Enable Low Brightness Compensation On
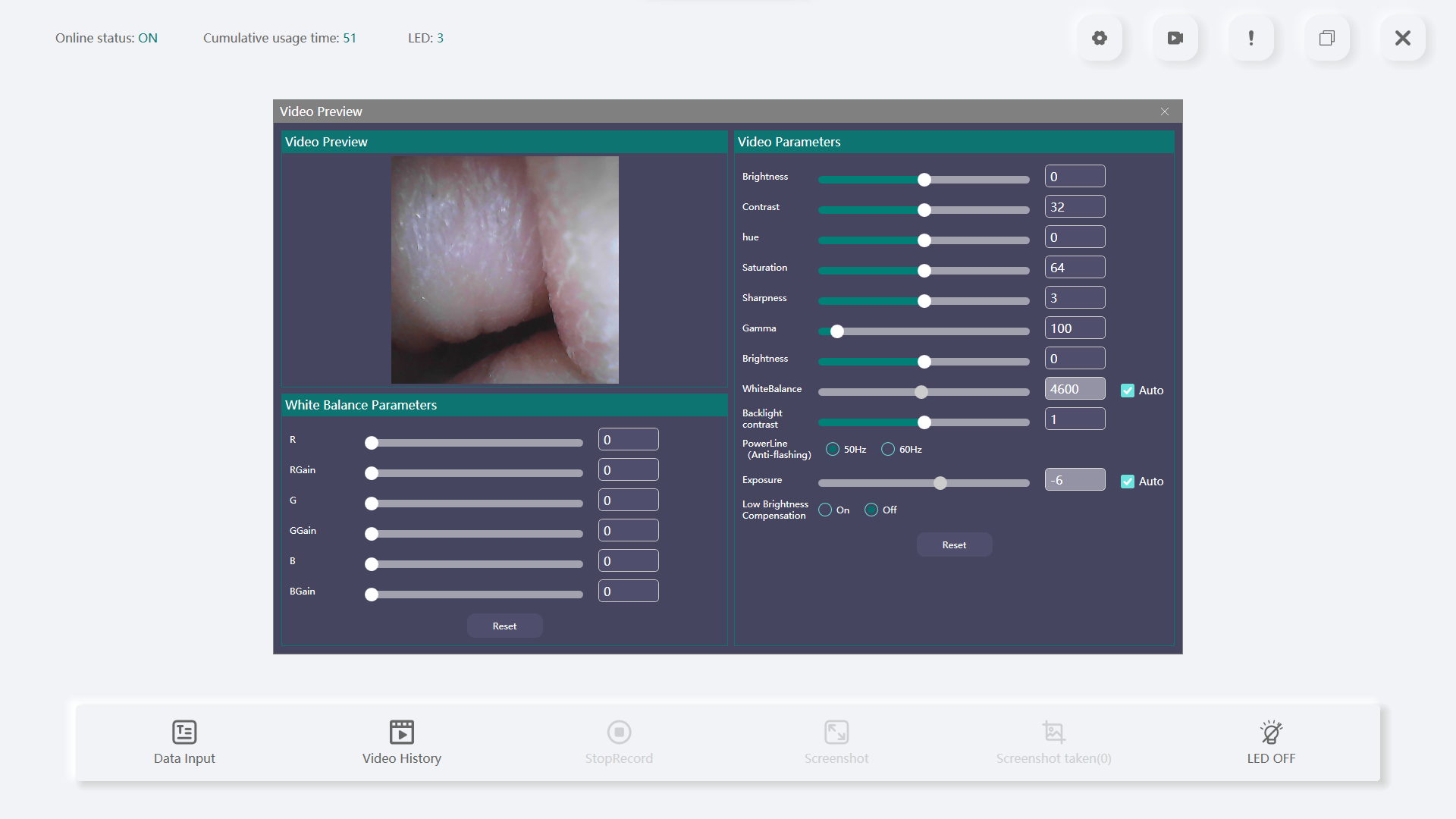This screenshot has height=819, width=1456. 827,510
